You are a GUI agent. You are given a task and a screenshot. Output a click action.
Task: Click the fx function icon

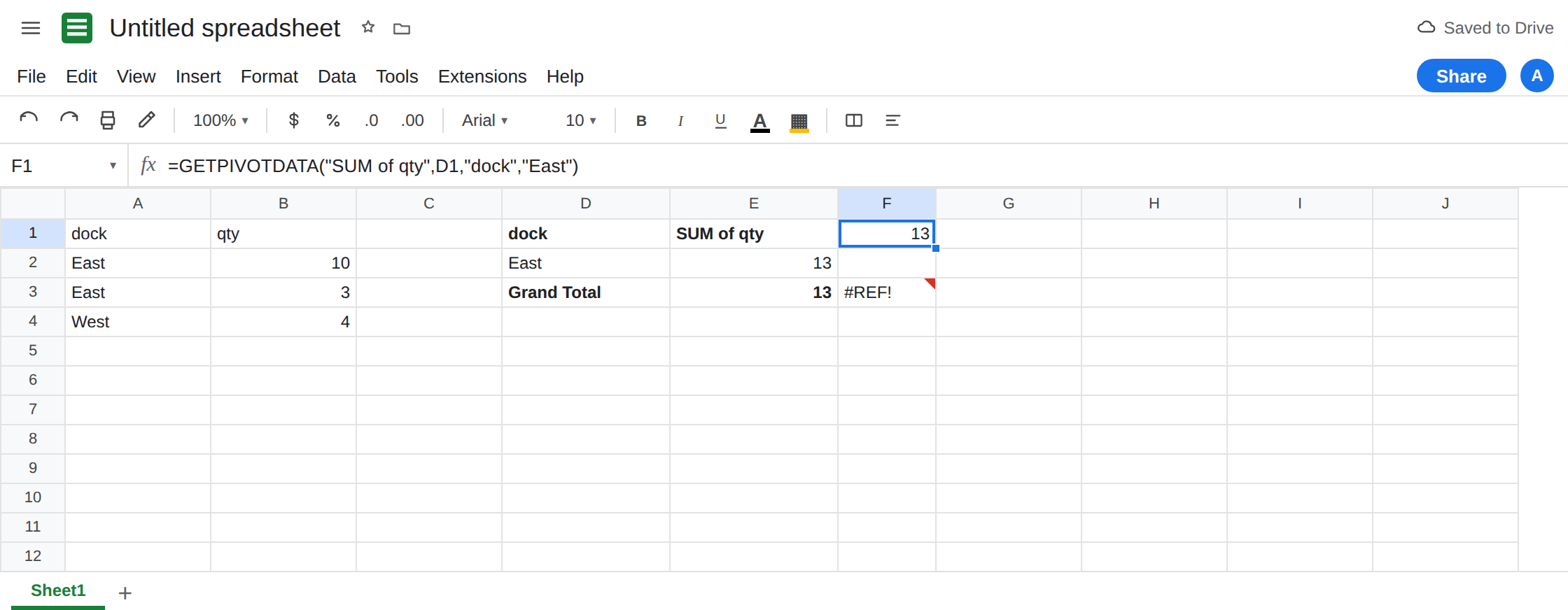click(x=148, y=165)
